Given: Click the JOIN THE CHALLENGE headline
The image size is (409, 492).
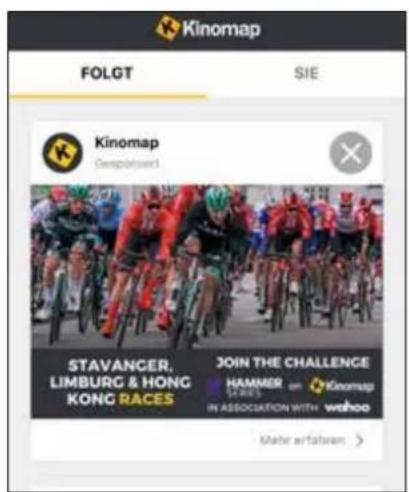Looking at the screenshot, I should click(x=293, y=363).
